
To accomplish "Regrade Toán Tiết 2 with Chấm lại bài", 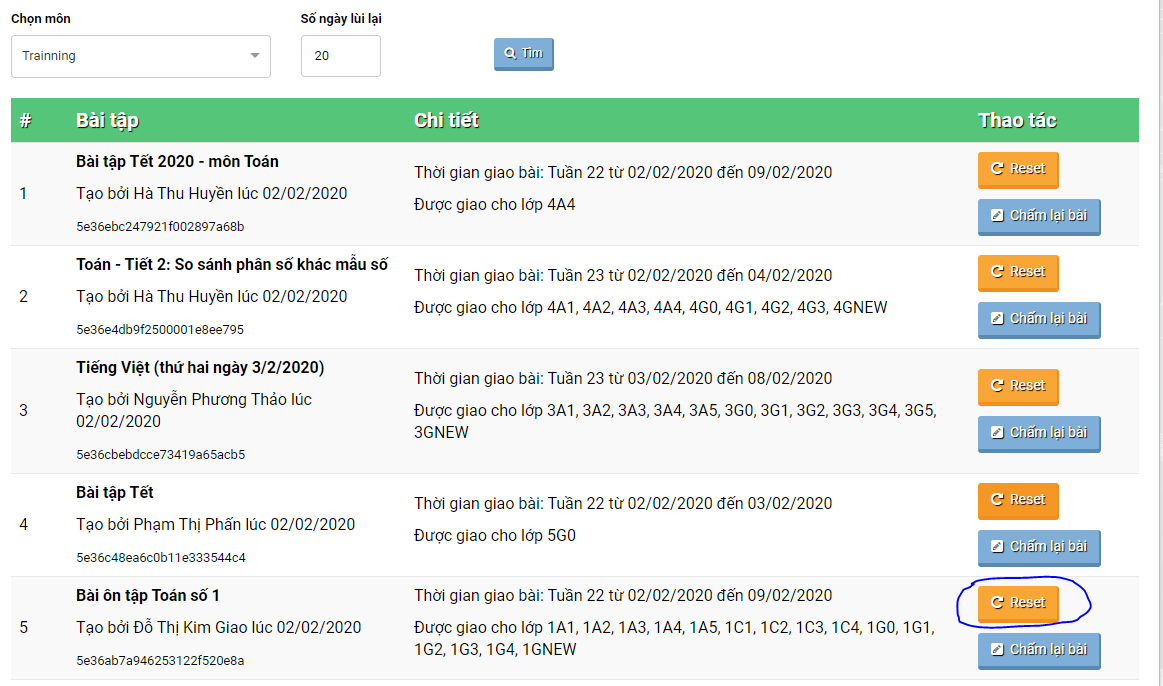I will pos(1038,319).
